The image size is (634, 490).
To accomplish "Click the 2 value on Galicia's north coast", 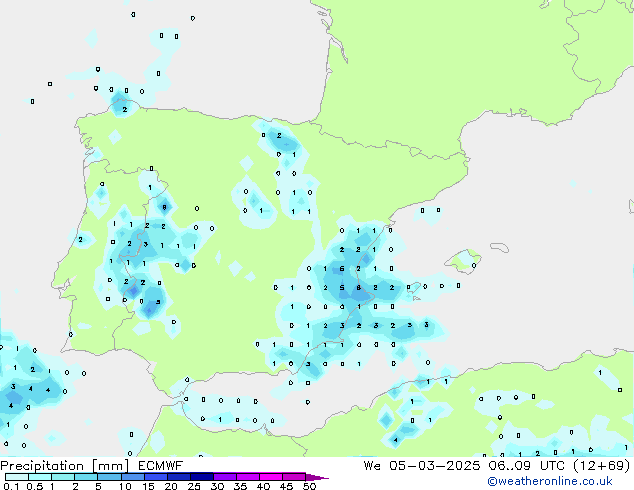I will click(x=125, y=109).
